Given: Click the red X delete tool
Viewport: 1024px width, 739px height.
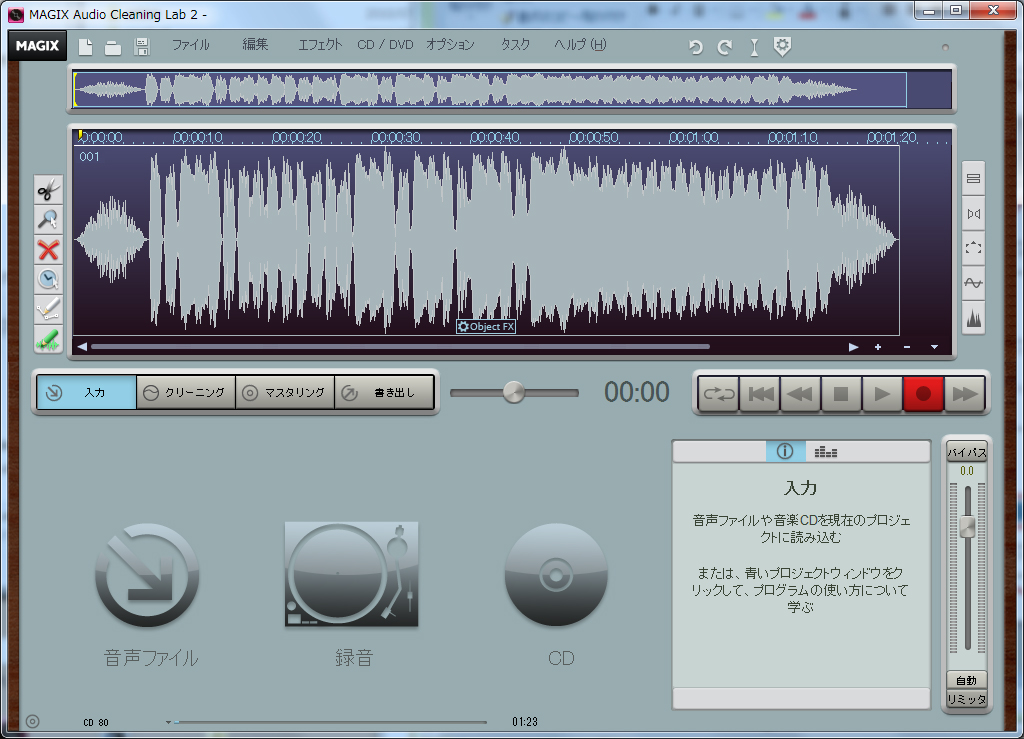Looking at the screenshot, I should 48,250.
